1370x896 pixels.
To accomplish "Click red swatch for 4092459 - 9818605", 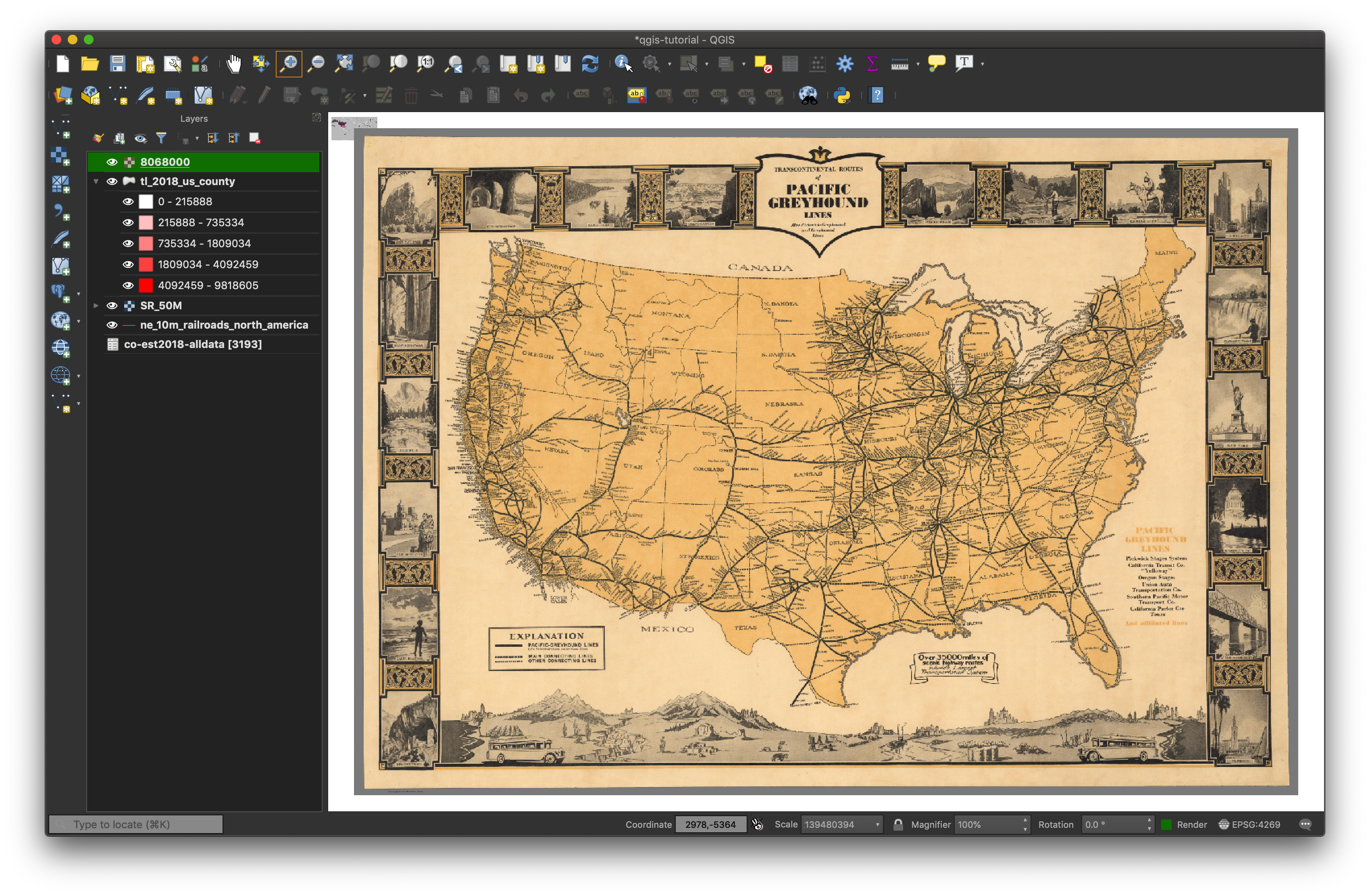I will point(146,285).
